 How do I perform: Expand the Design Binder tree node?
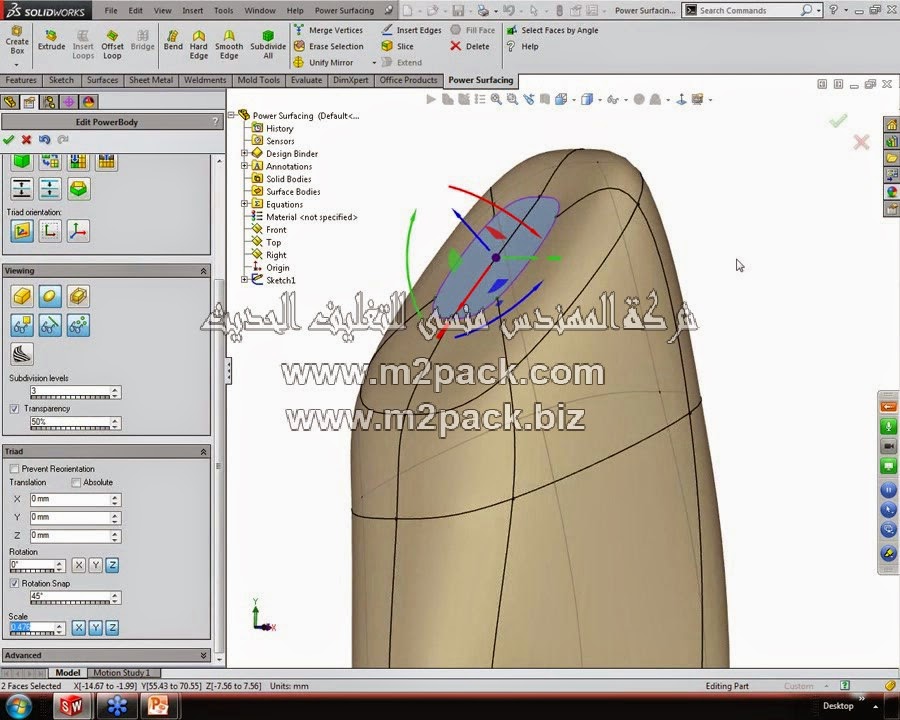[x=245, y=153]
